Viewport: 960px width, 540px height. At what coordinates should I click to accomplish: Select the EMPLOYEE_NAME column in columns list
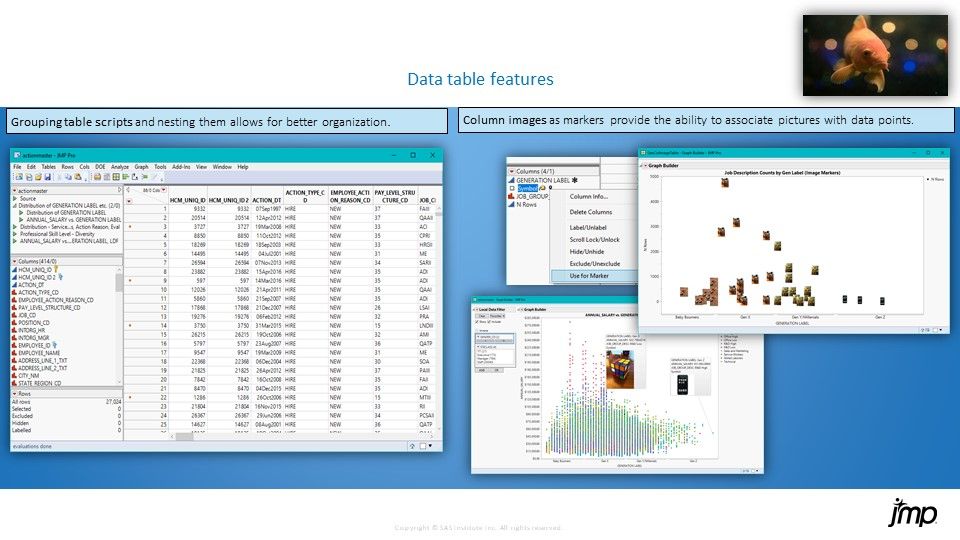(x=39, y=353)
